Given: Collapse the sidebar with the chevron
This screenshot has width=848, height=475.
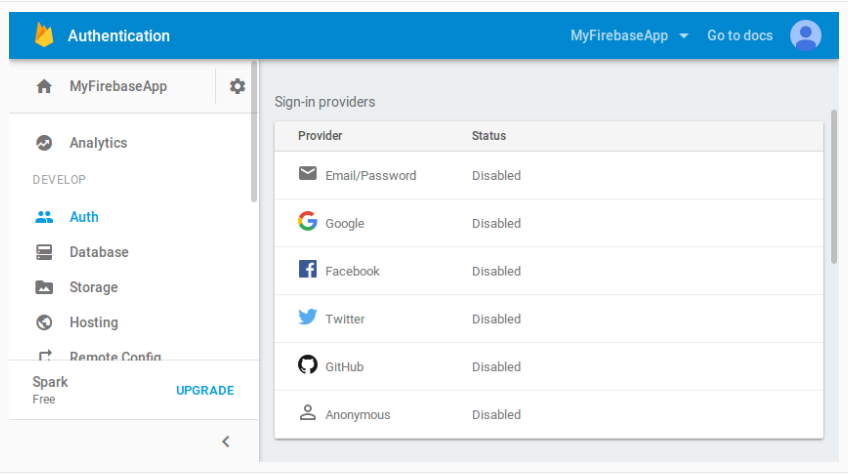Looking at the screenshot, I should tap(226, 441).
